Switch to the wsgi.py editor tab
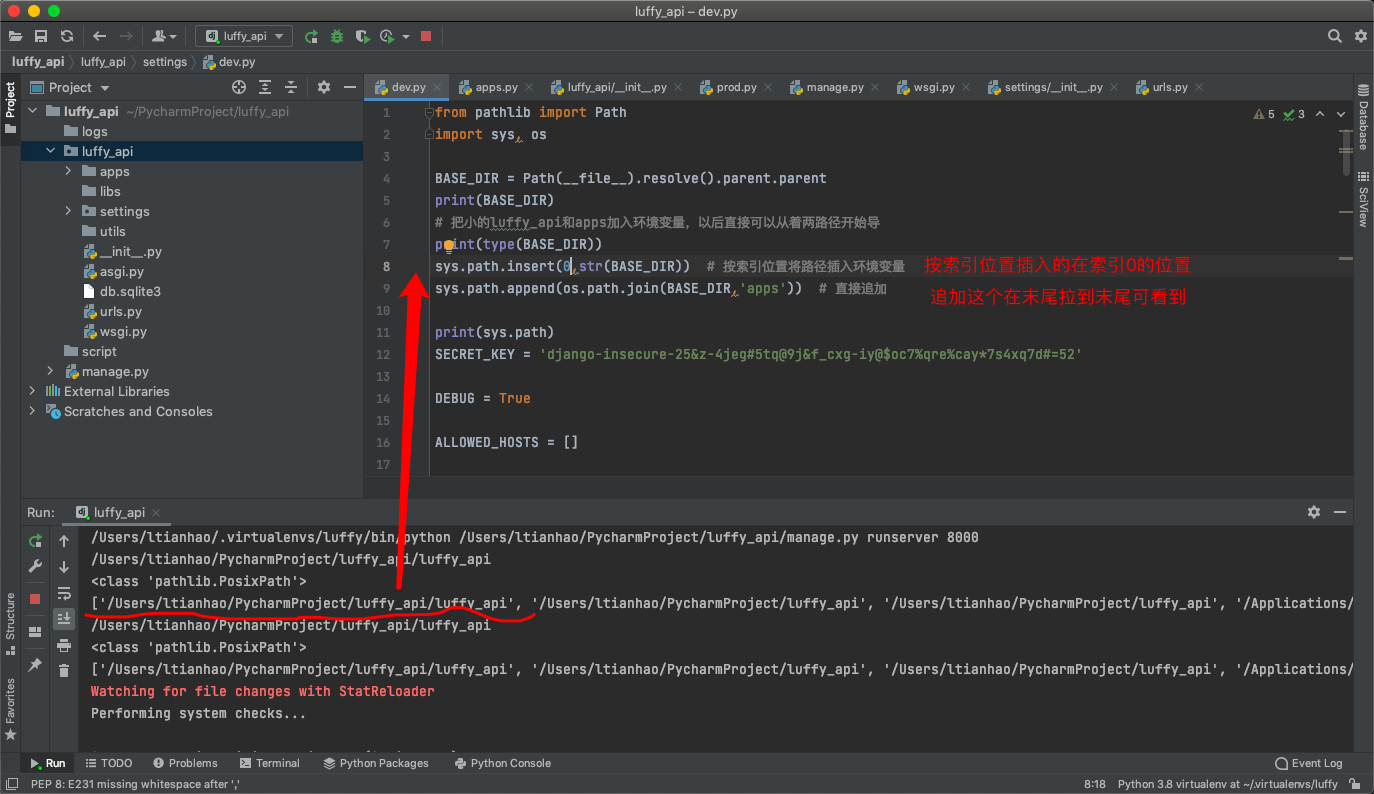 pos(933,87)
